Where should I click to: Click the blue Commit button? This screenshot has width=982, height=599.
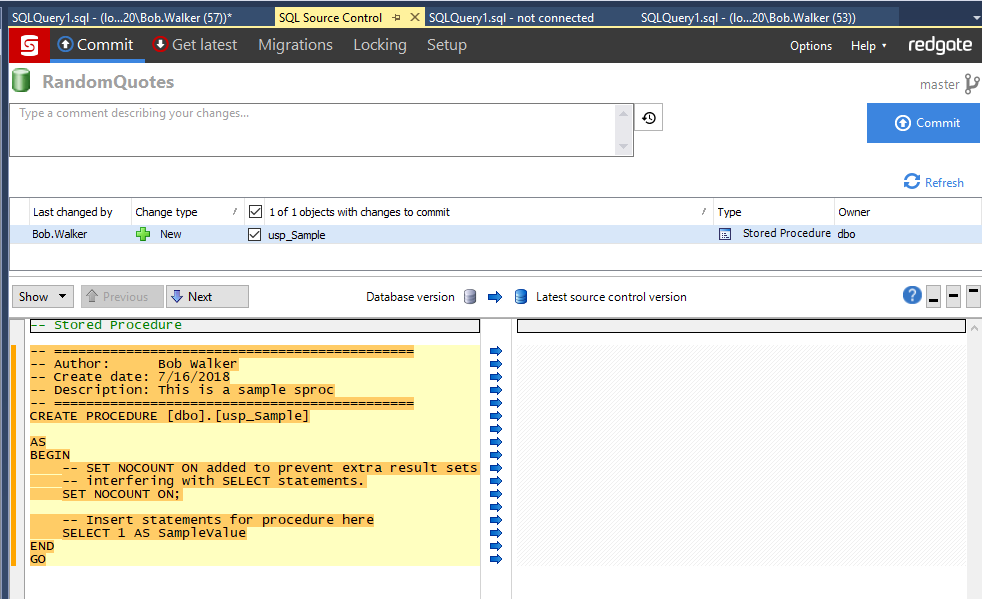(923, 122)
